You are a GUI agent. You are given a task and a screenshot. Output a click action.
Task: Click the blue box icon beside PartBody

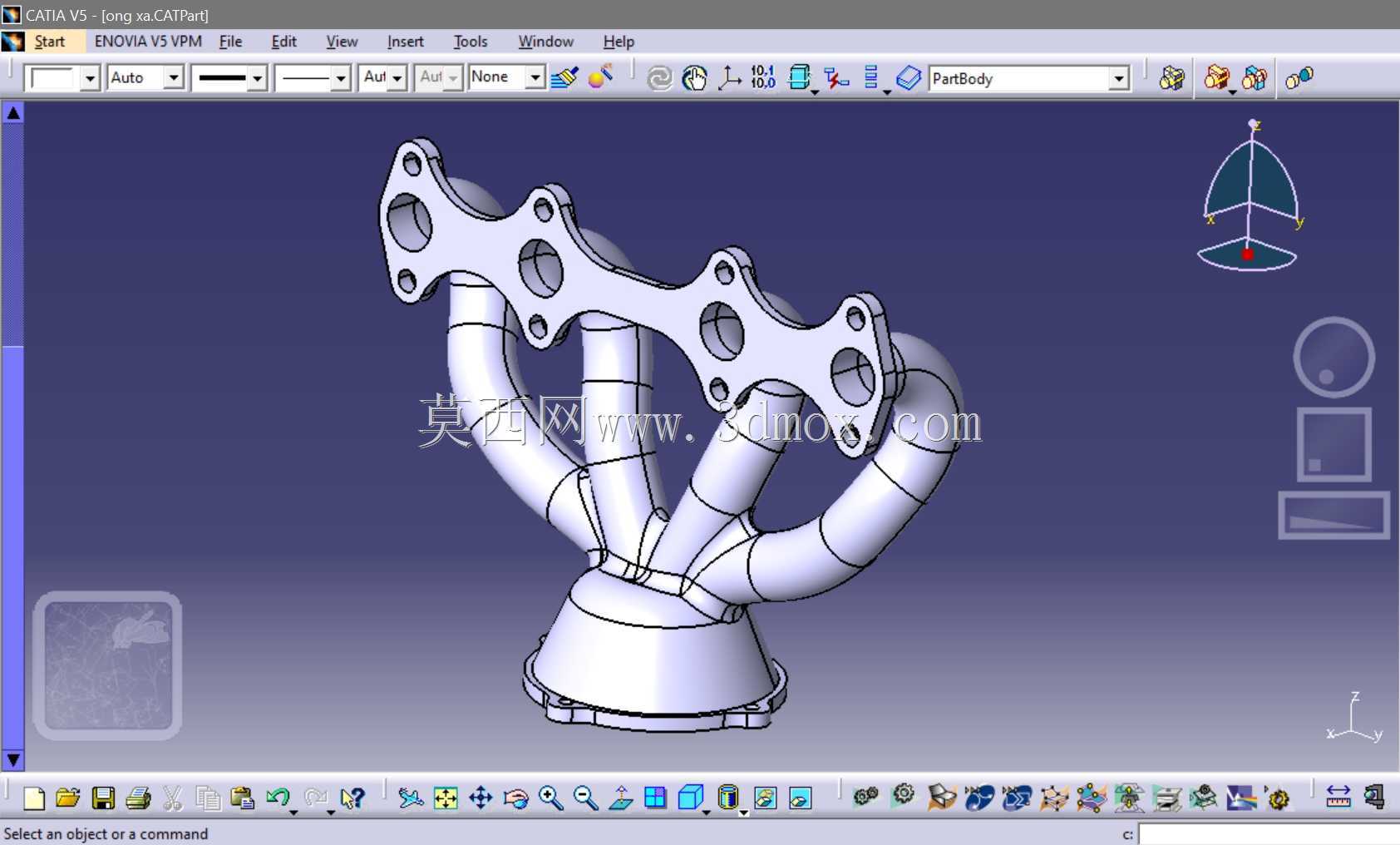tap(909, 78)
